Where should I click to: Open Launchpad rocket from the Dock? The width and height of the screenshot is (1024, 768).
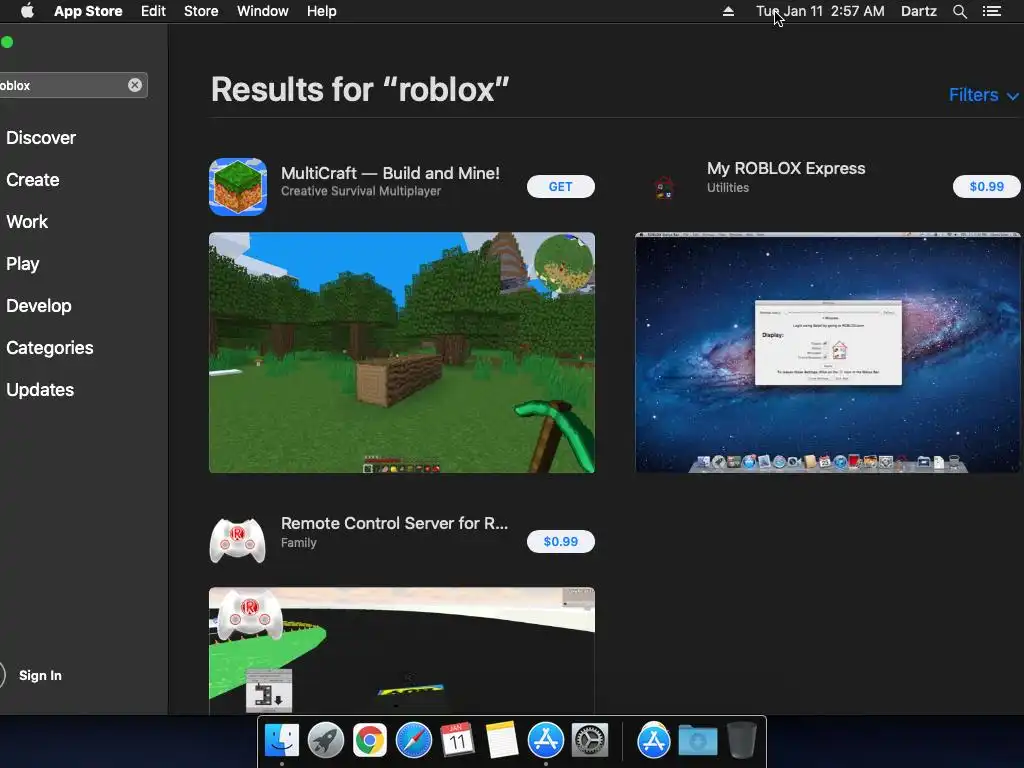(326, 741)
